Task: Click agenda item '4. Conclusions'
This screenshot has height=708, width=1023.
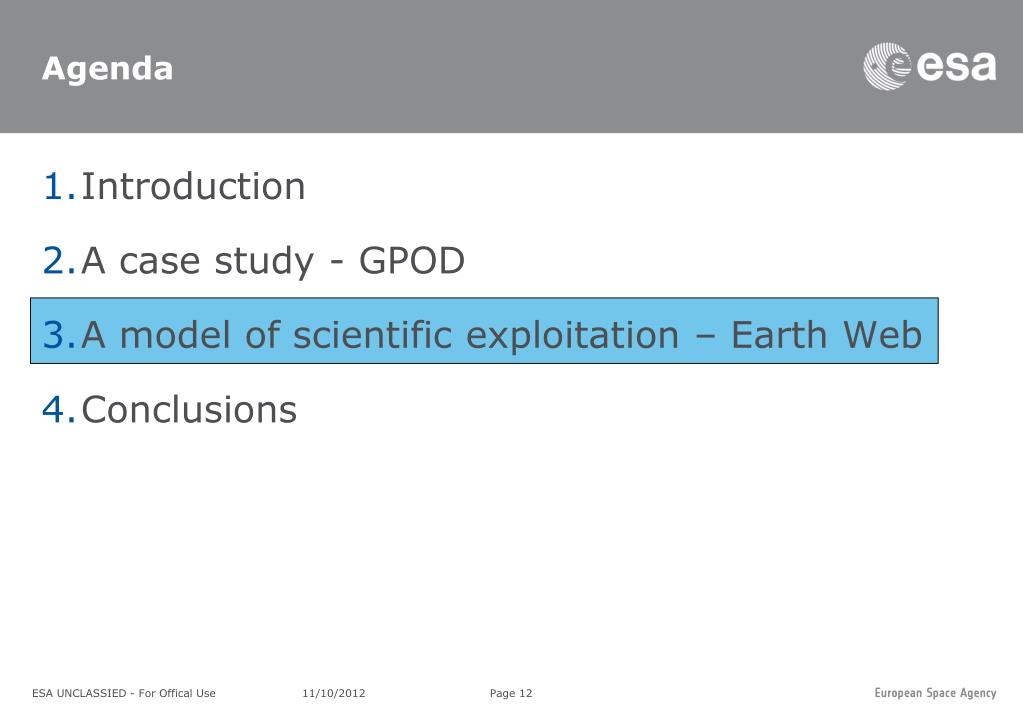Action: pyautogui.click(x=170, y=410)
